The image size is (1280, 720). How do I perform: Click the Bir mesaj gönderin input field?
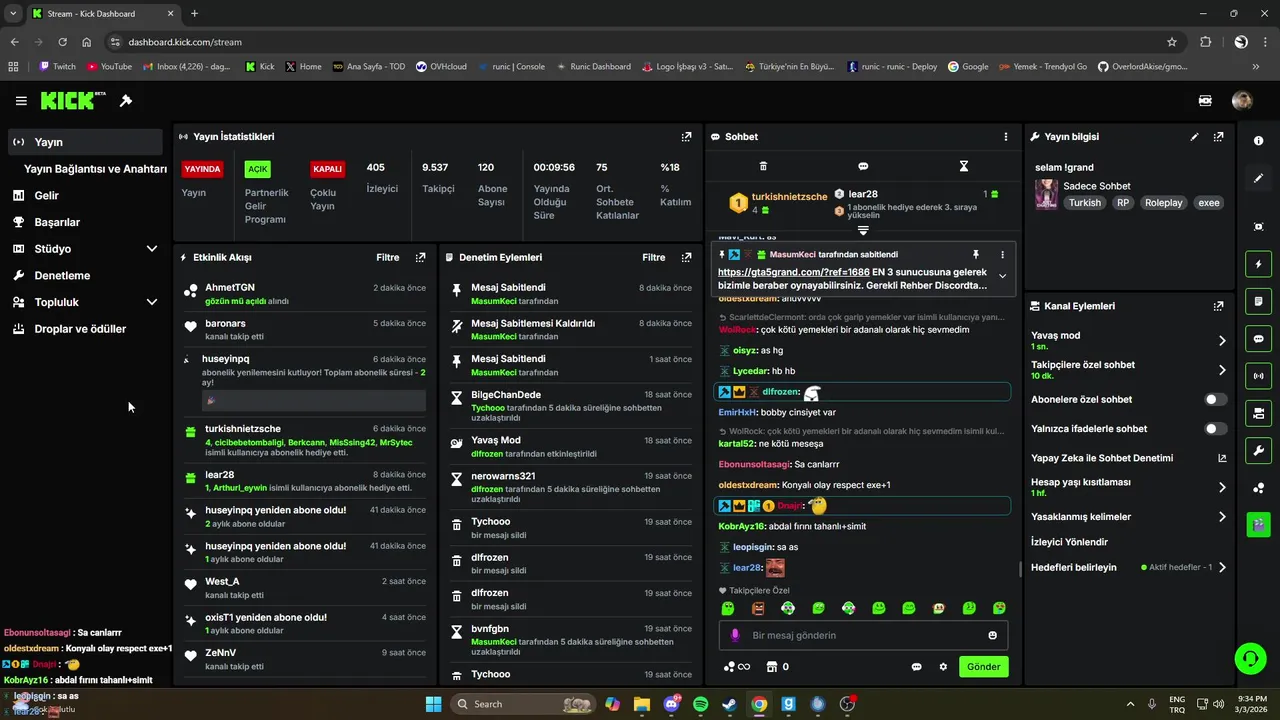click(x=863, y=635)
